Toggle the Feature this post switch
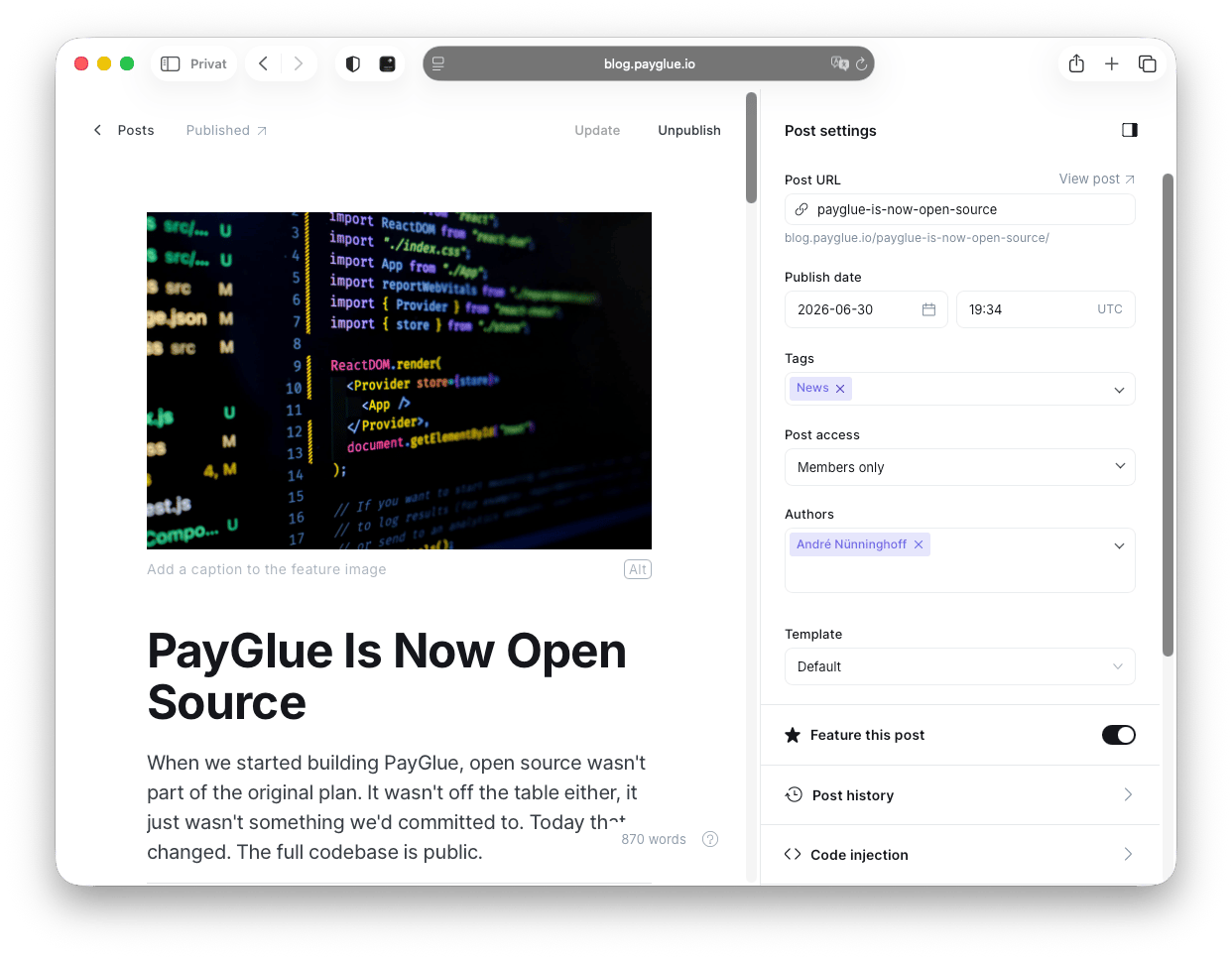Image resolution: width=1232 pixels, height=959 pixels. pyautogui.click(x=1119, y=735)
